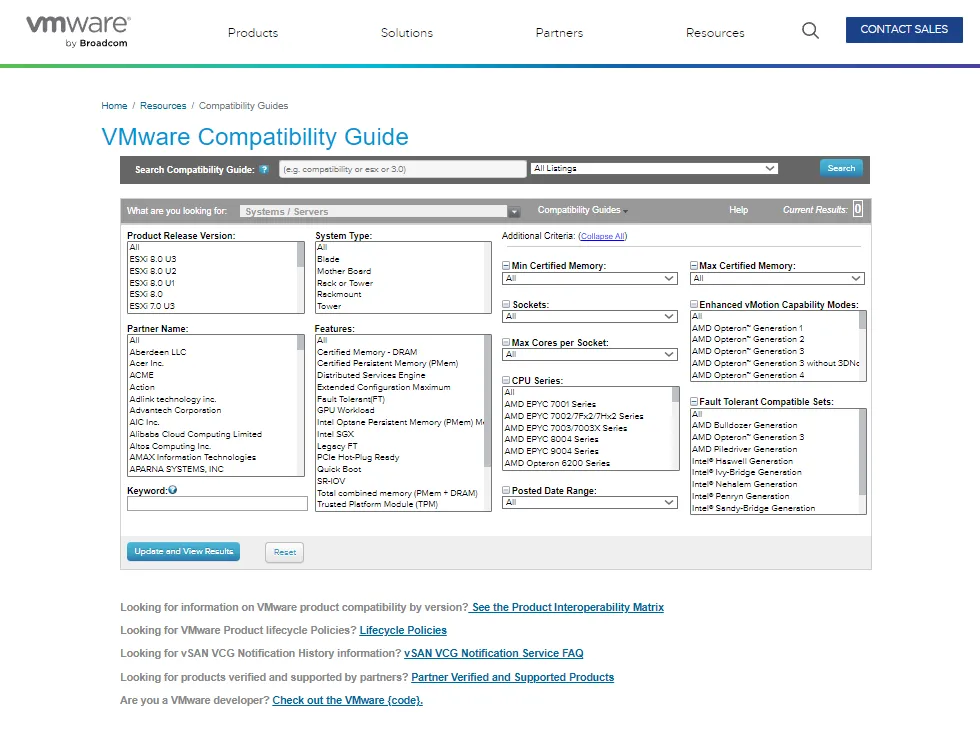The width and height of the screenshot is (980, 732).
Task: Collapse the Max Certified Memory section
Action: click(694, 266)
